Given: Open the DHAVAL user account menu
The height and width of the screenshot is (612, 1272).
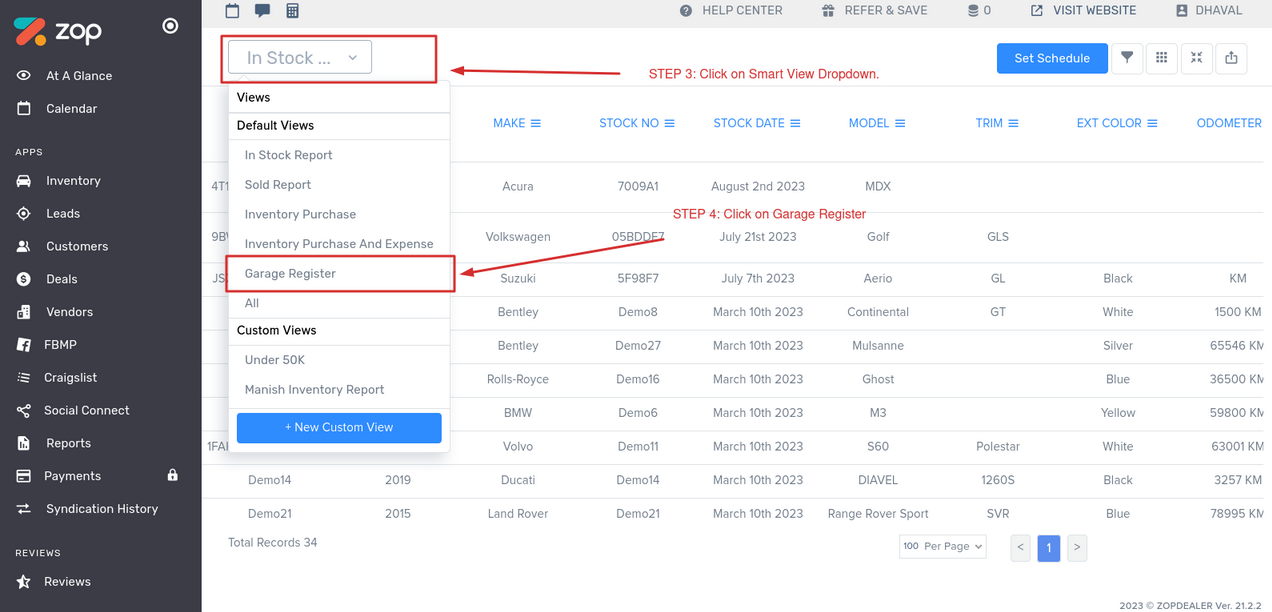Looking at the screenshot, I should (1208, 10).
